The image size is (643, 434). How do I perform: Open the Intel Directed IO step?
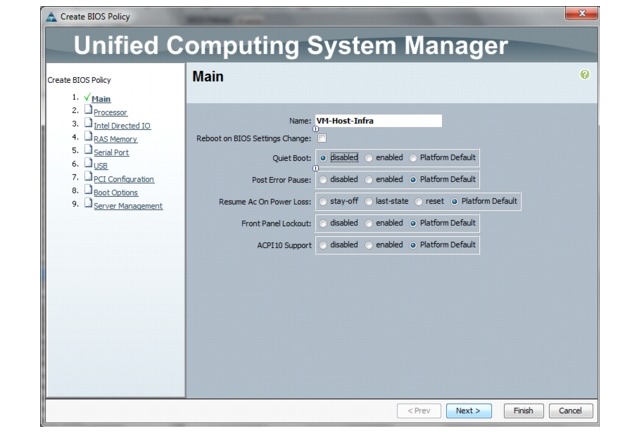pos(122,126)
